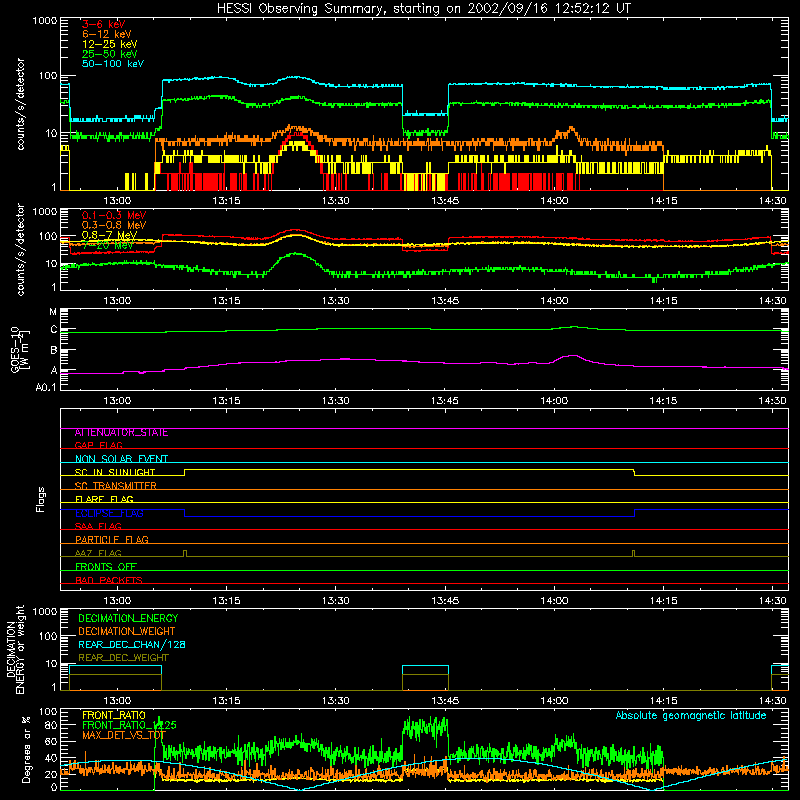Click the A0.1 level label on GOES panel
800x800 pixels.
tap(46, 387)
